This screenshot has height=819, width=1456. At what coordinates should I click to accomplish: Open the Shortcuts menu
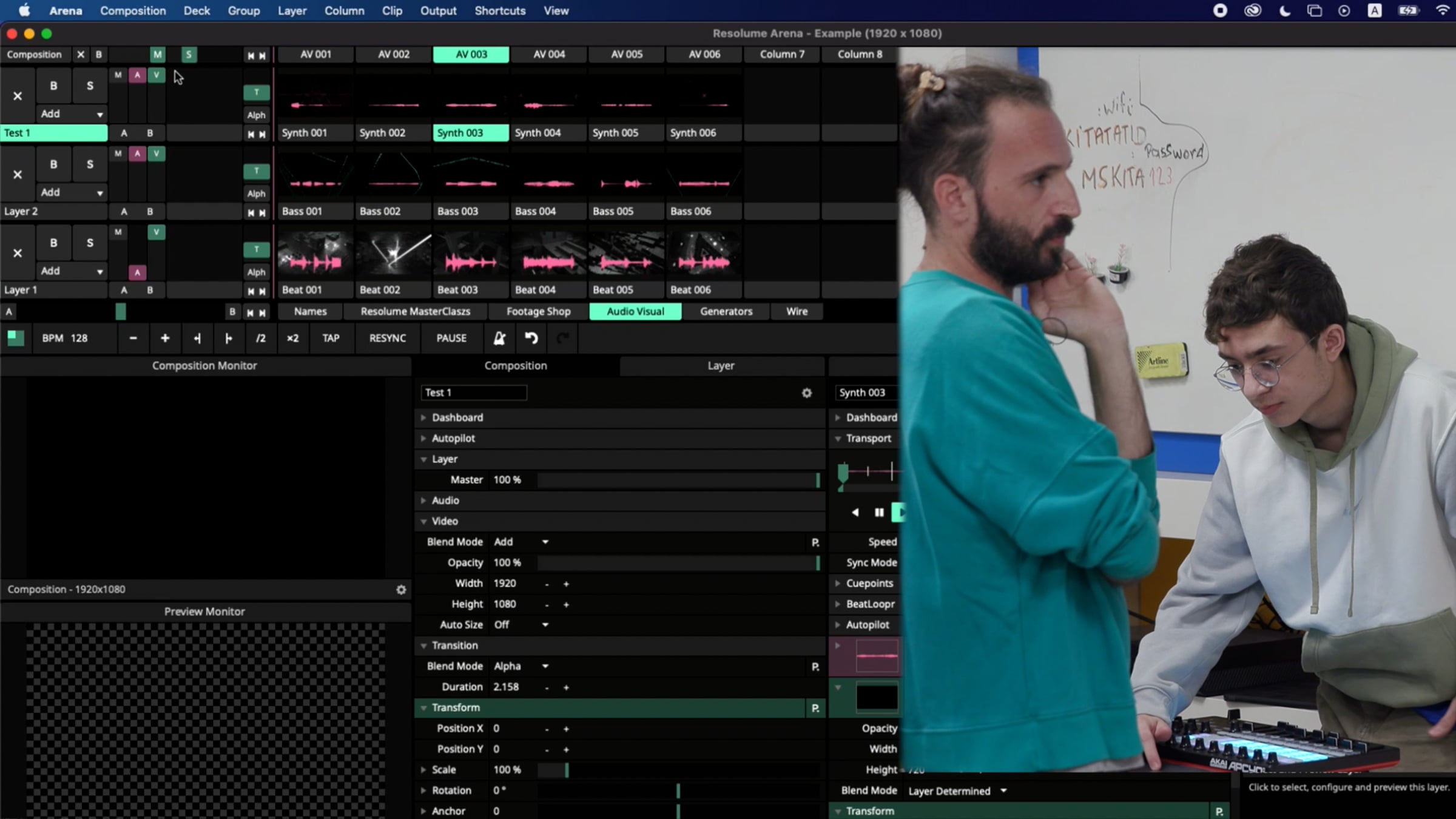(x=500, y=10)
